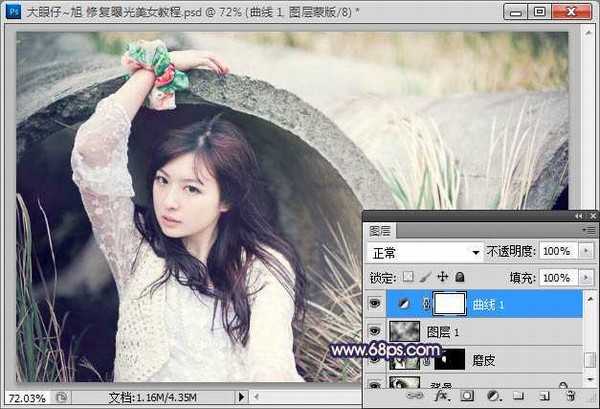Add a layer mask with mask icon
Screen dimensions: 600x409
click(x=467, y=396)
